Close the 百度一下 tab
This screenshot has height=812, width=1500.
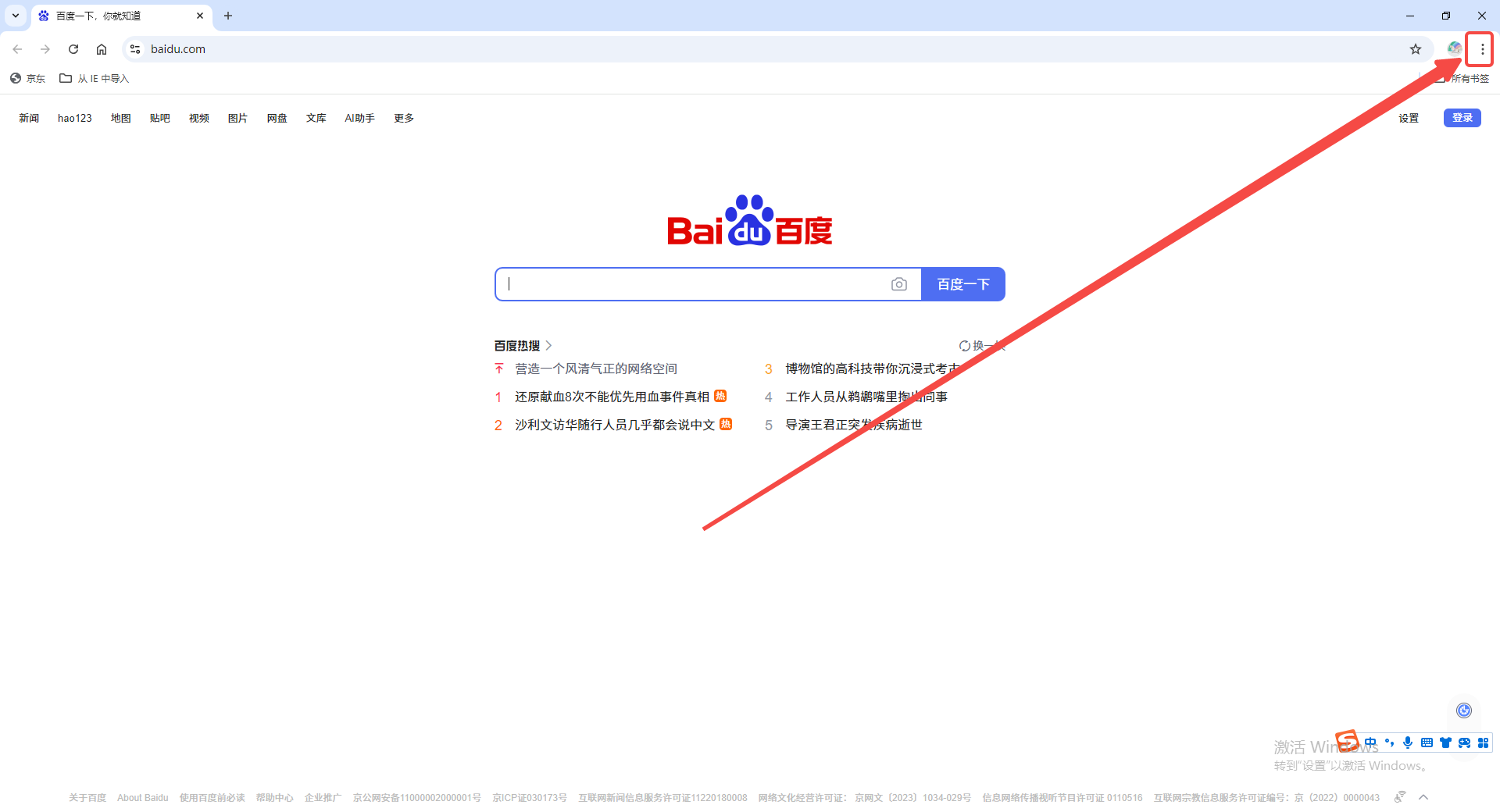click(x=200, y=16)
